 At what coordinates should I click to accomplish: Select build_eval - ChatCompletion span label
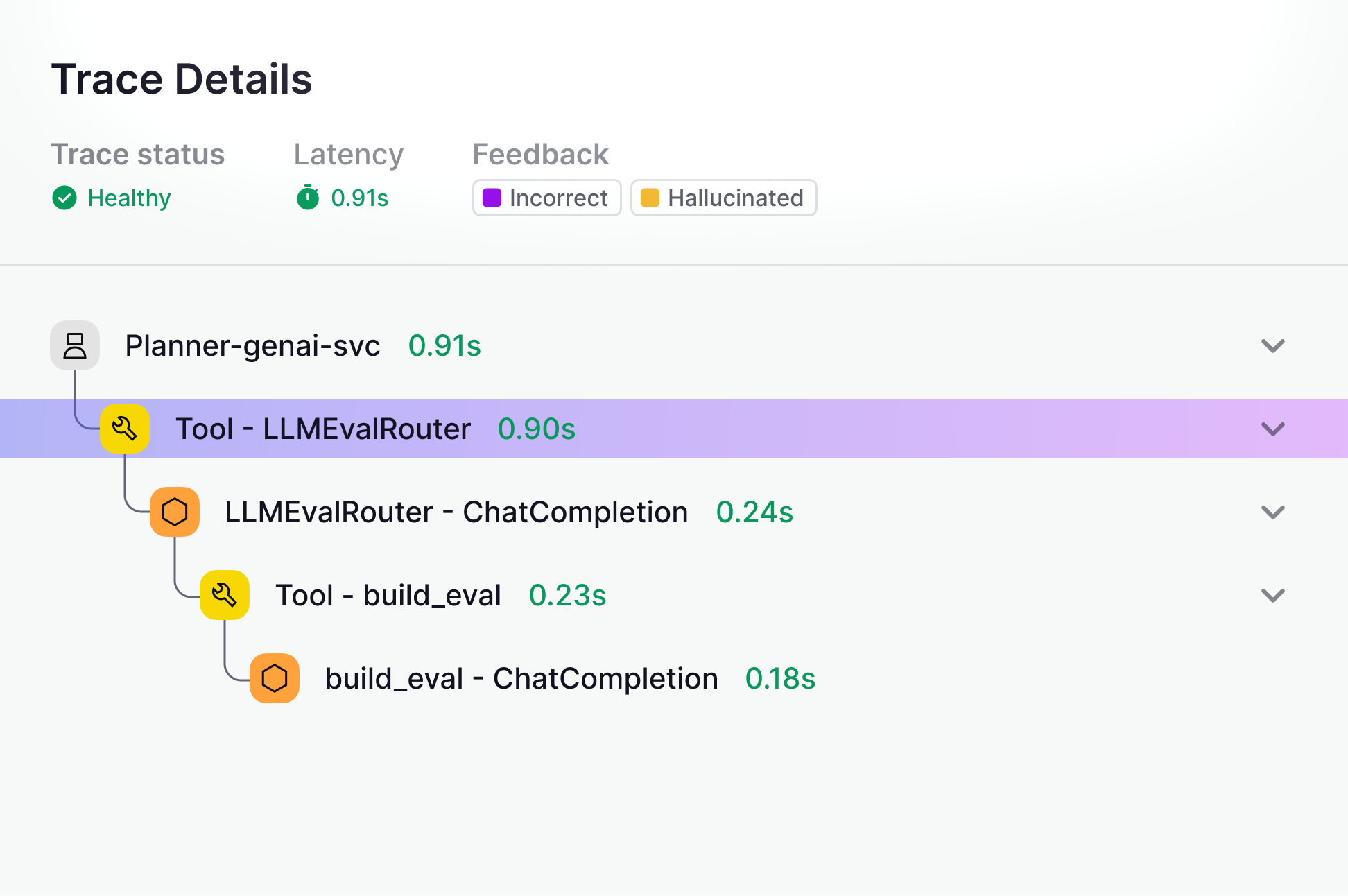521,678
